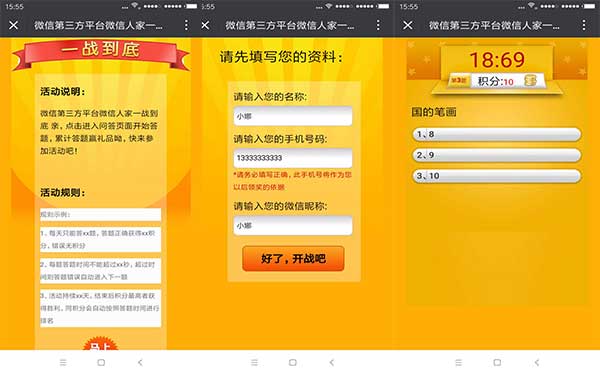
Task: Tap back arrow on right screen navigation bar
Action: pos(537,362)
